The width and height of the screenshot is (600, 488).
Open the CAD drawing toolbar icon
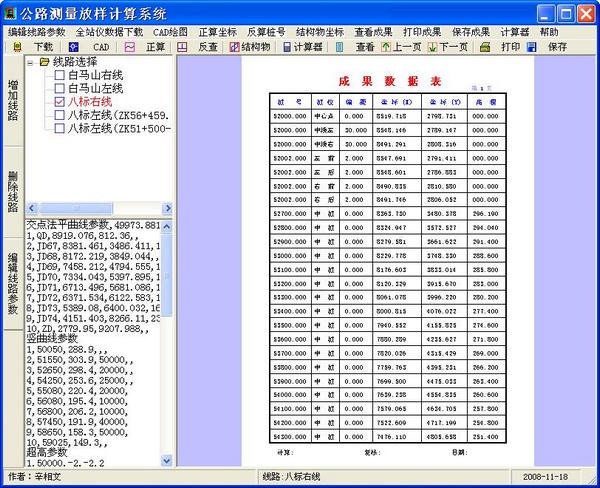73,47
